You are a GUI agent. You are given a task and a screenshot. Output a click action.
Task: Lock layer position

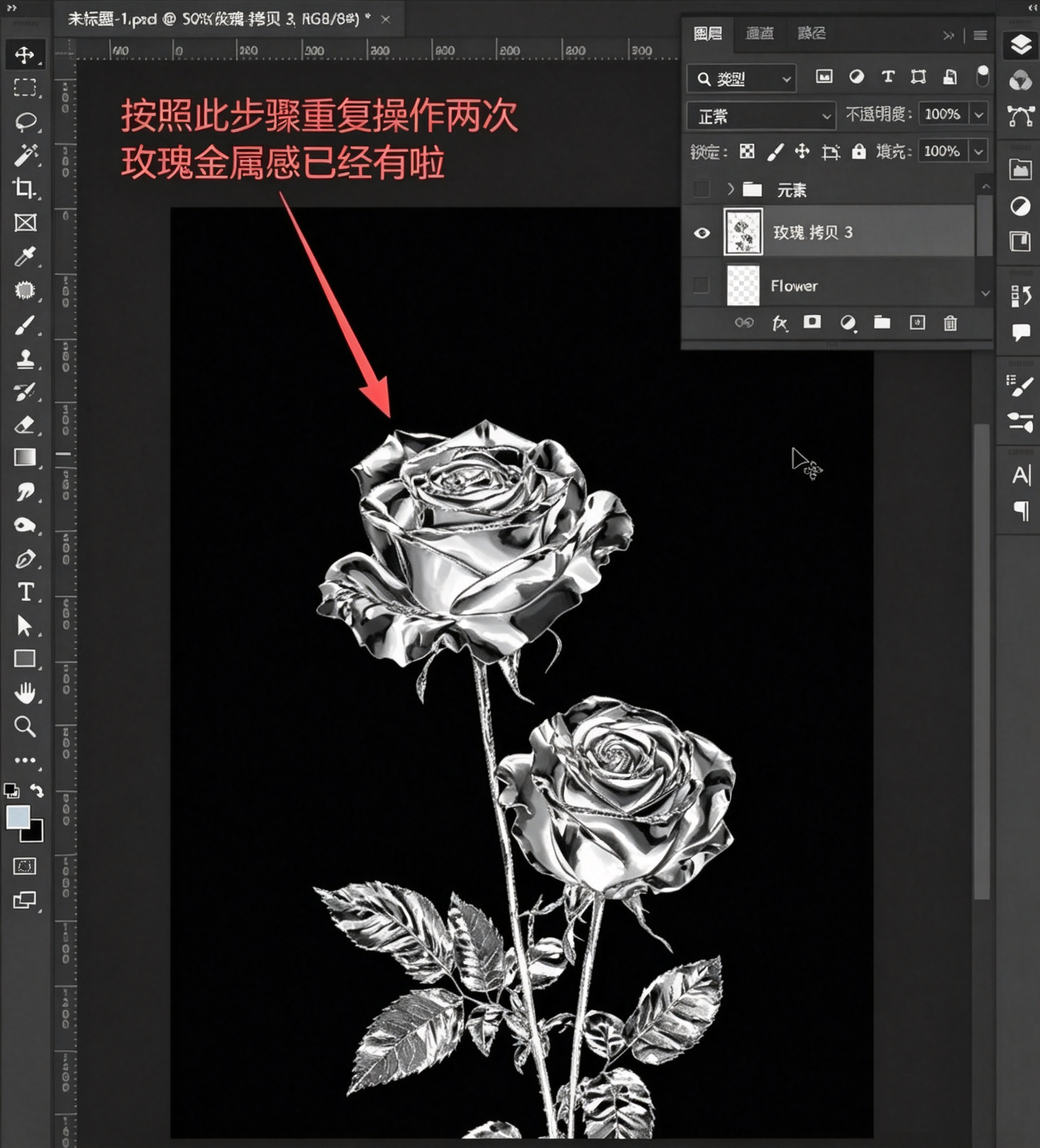(802, 151)
